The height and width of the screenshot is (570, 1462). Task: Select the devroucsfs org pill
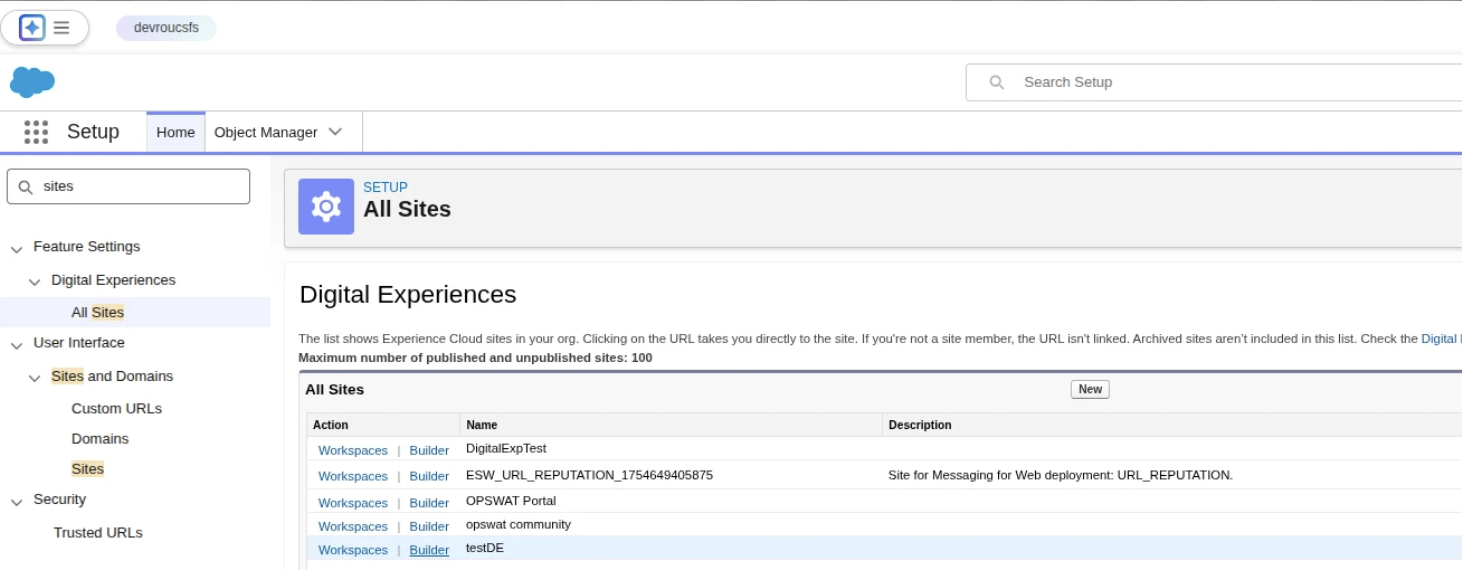tap(166, 28)
